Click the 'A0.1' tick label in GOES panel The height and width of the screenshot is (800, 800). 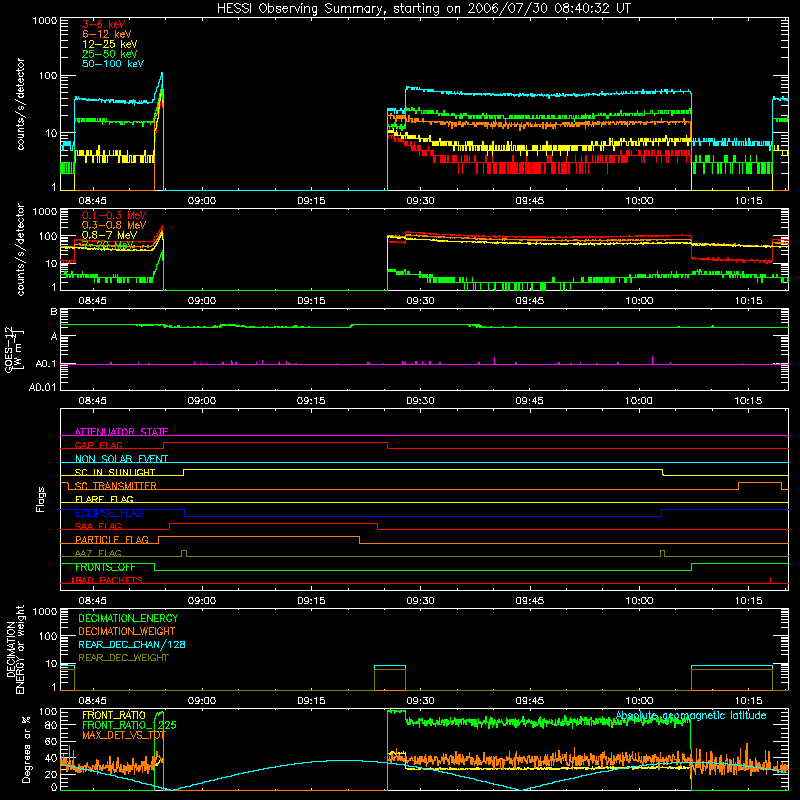(45, 364)
